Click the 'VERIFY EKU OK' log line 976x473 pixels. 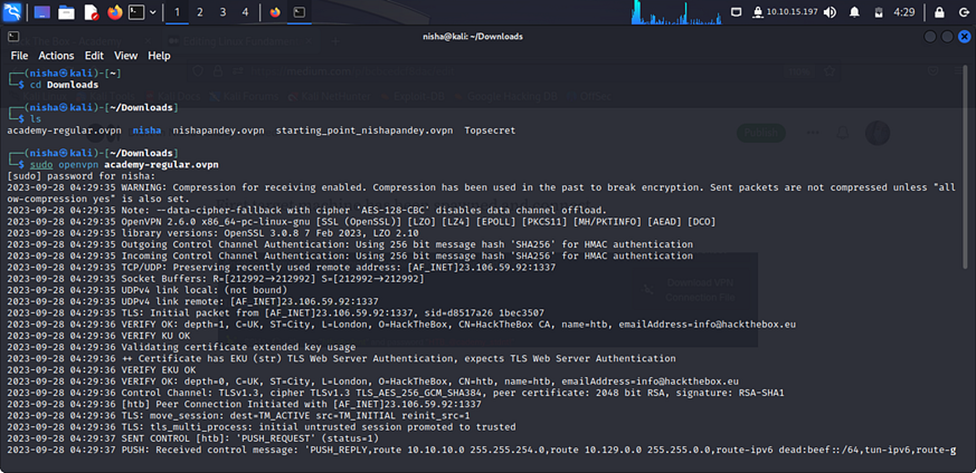pos(101,370)
